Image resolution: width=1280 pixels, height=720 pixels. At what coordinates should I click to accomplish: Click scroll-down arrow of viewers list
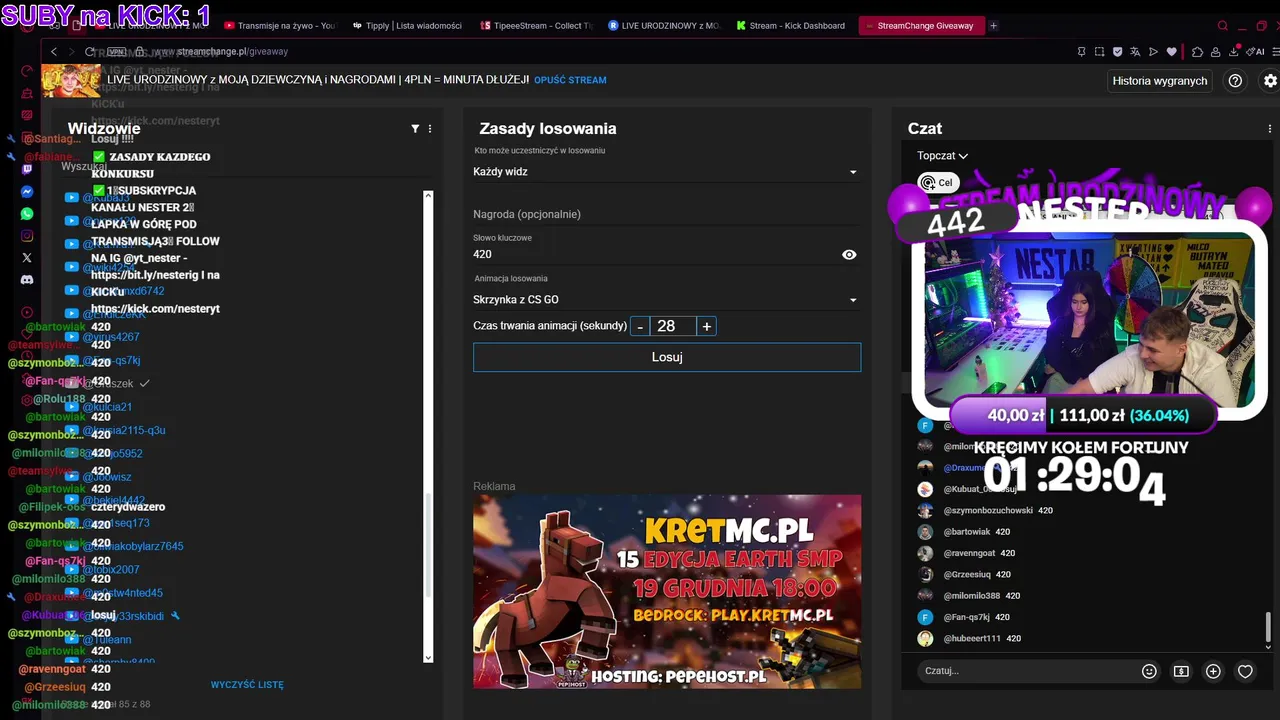tap(428, 657)
